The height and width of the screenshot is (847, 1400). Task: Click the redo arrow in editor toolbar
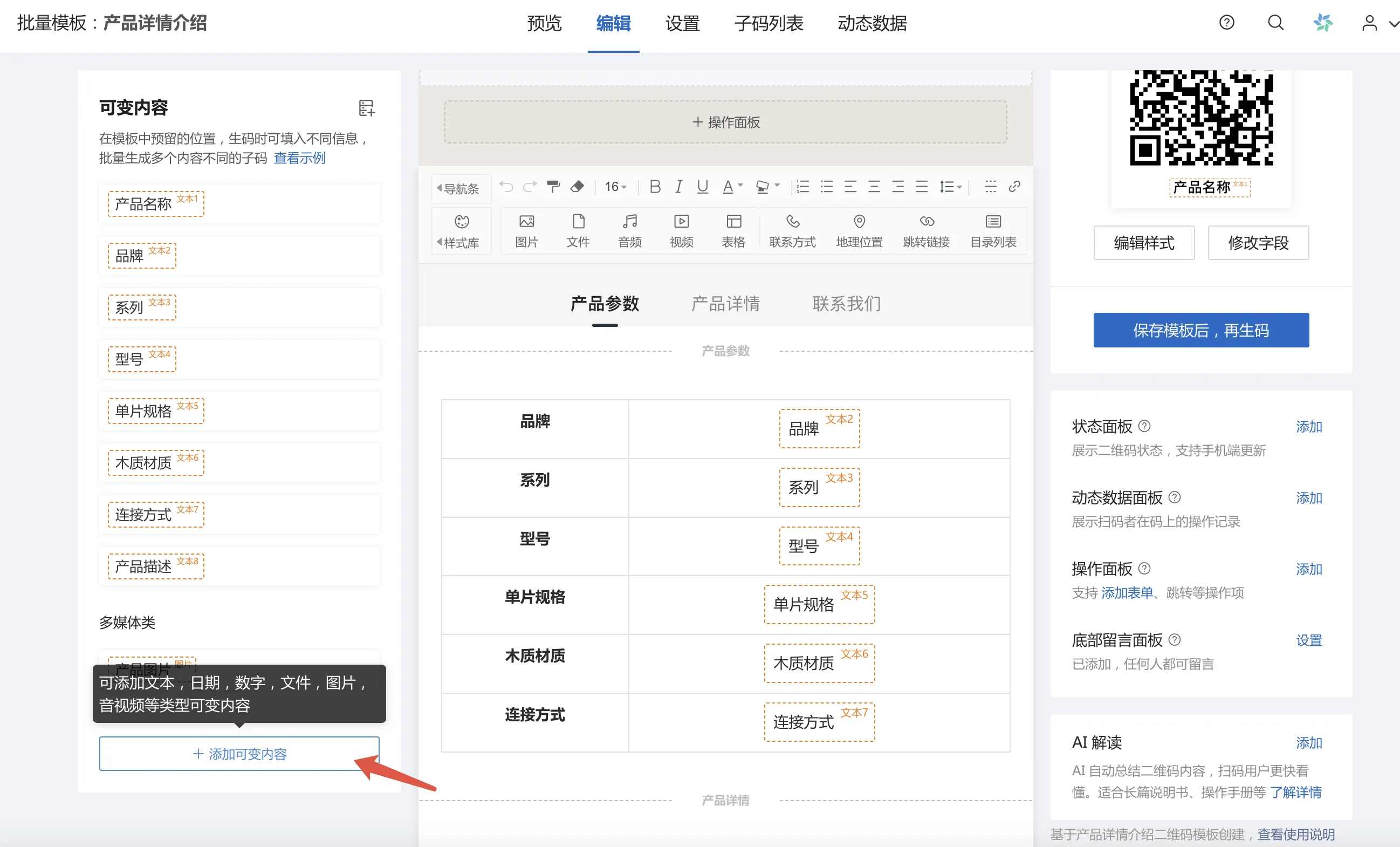(530, 187)
